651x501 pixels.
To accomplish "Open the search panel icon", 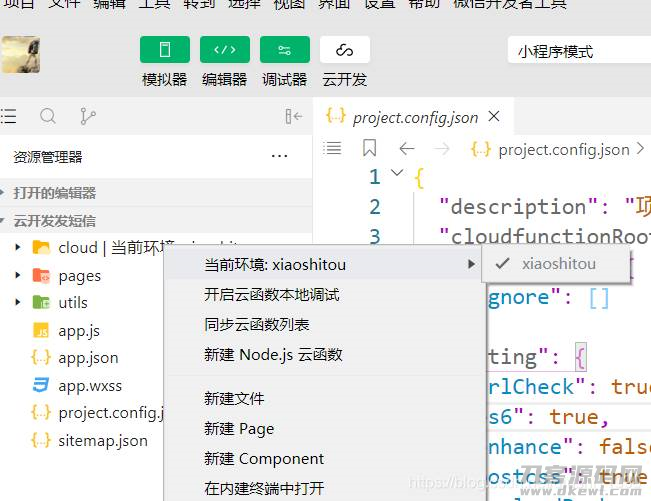I will (48, 116).
